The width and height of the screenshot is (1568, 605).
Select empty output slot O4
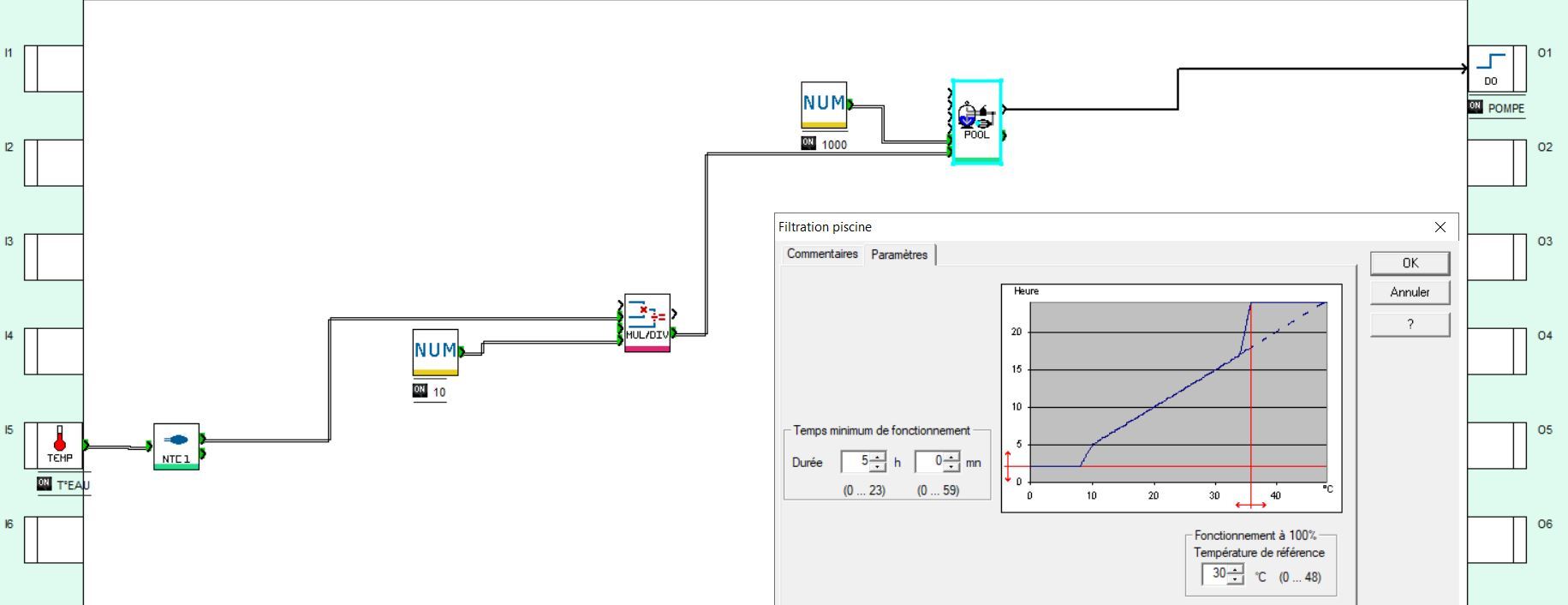(1497, 351)
